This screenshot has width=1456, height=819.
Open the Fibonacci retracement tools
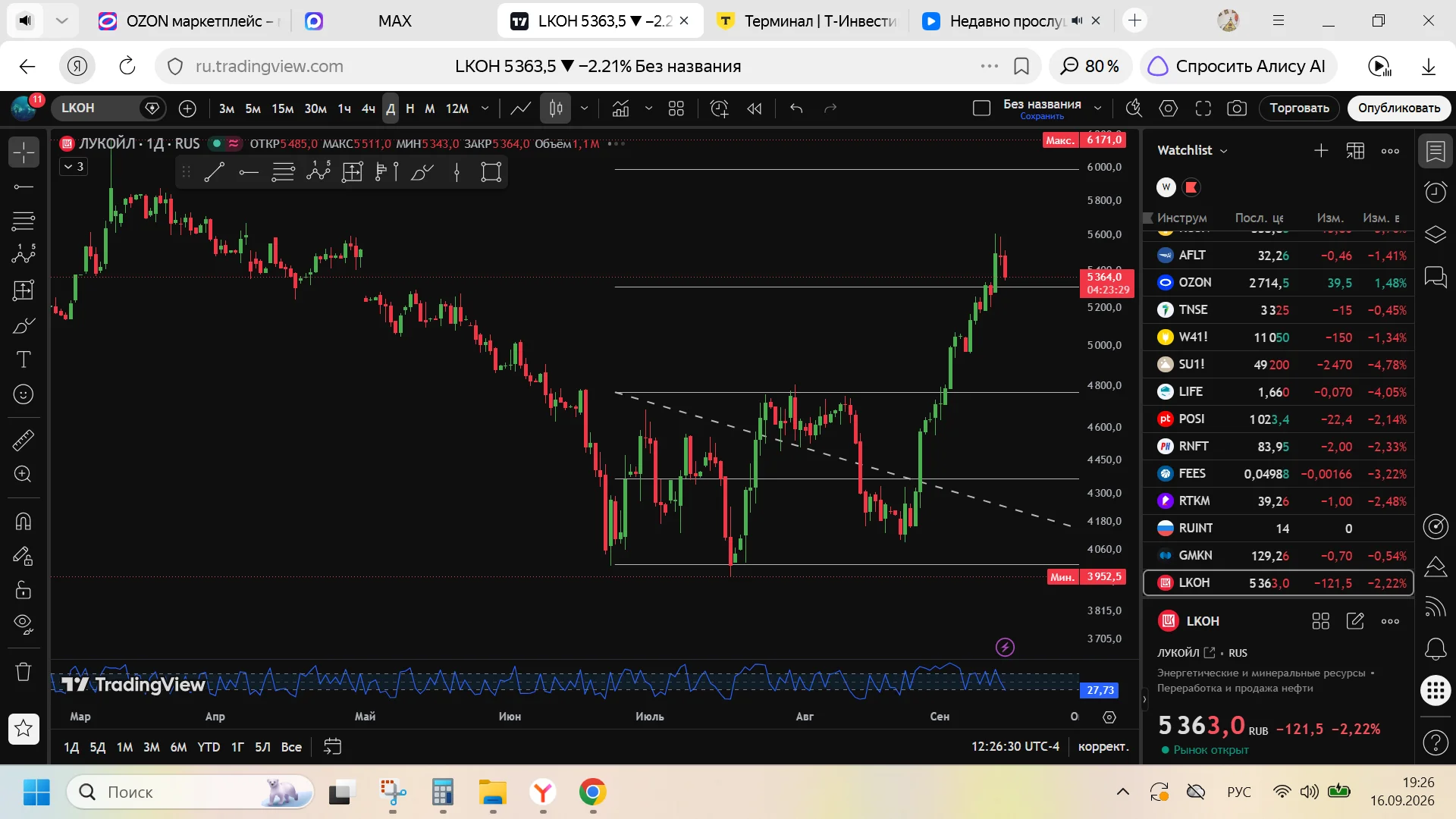tap(24, 221)
